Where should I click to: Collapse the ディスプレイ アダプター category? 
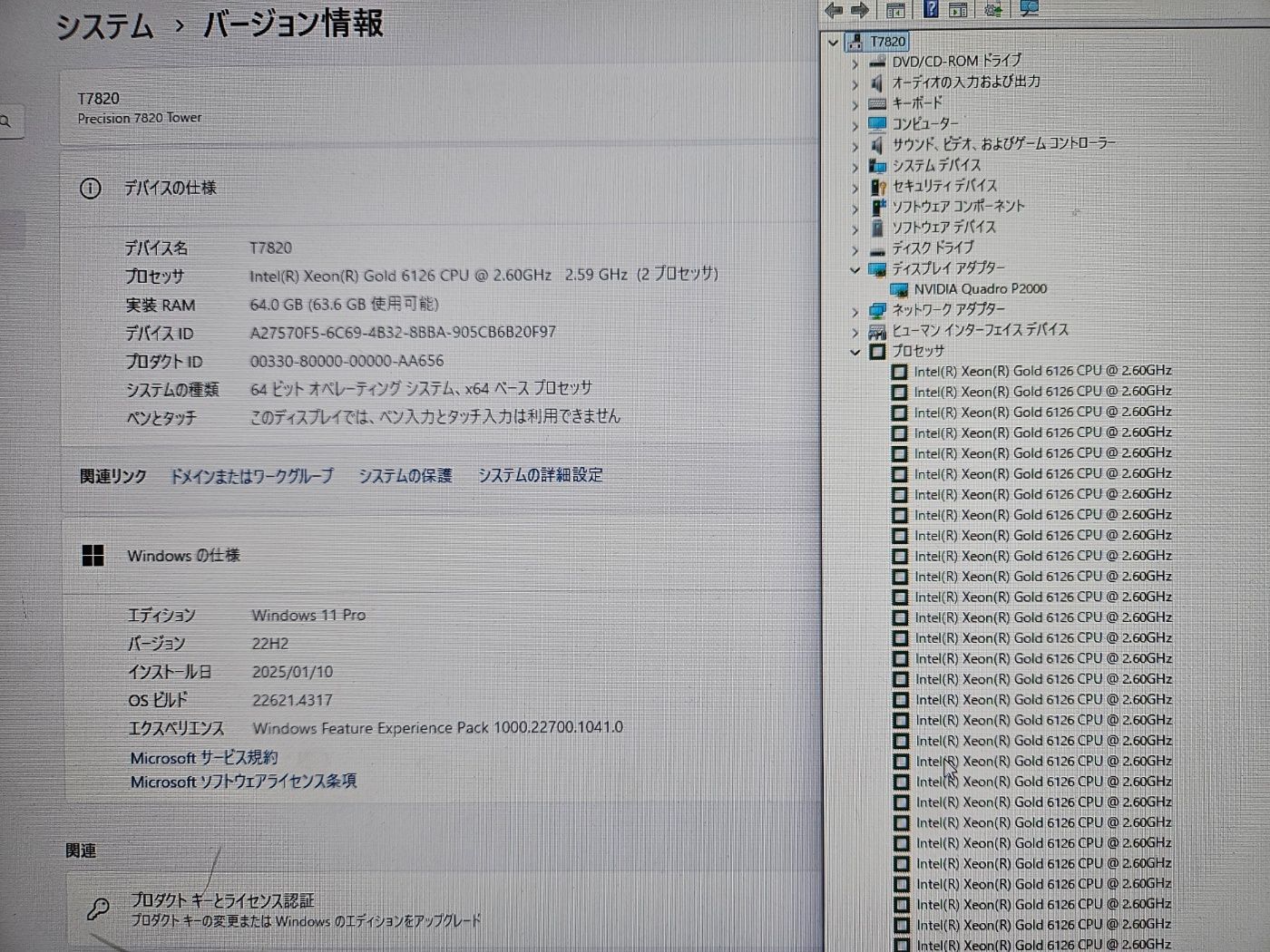(855, 270)
